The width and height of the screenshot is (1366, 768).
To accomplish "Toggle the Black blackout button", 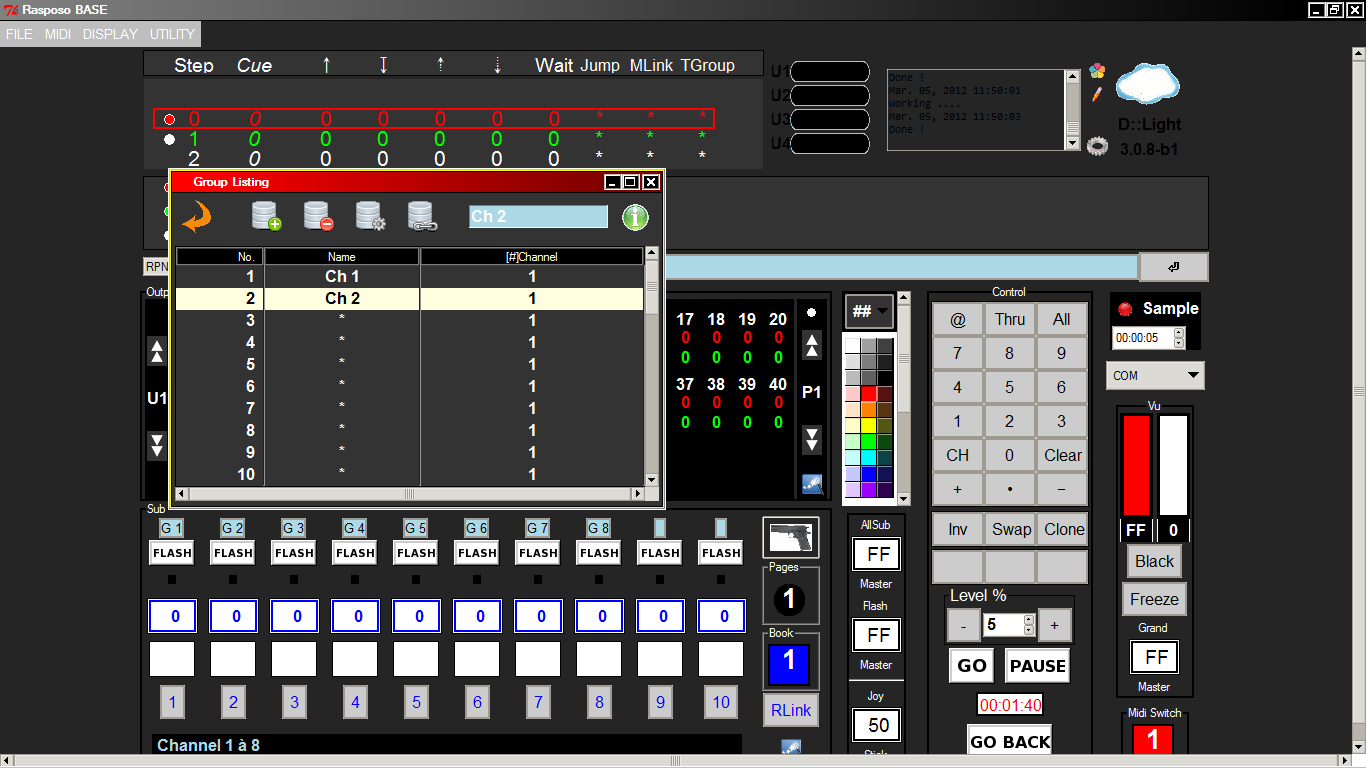I will (x=1154, y=561).
